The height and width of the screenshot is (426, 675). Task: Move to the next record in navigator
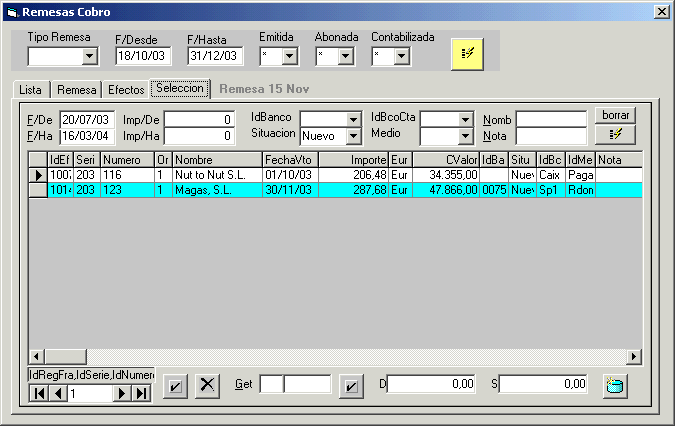pyautogui.click(x=123, y=394)
